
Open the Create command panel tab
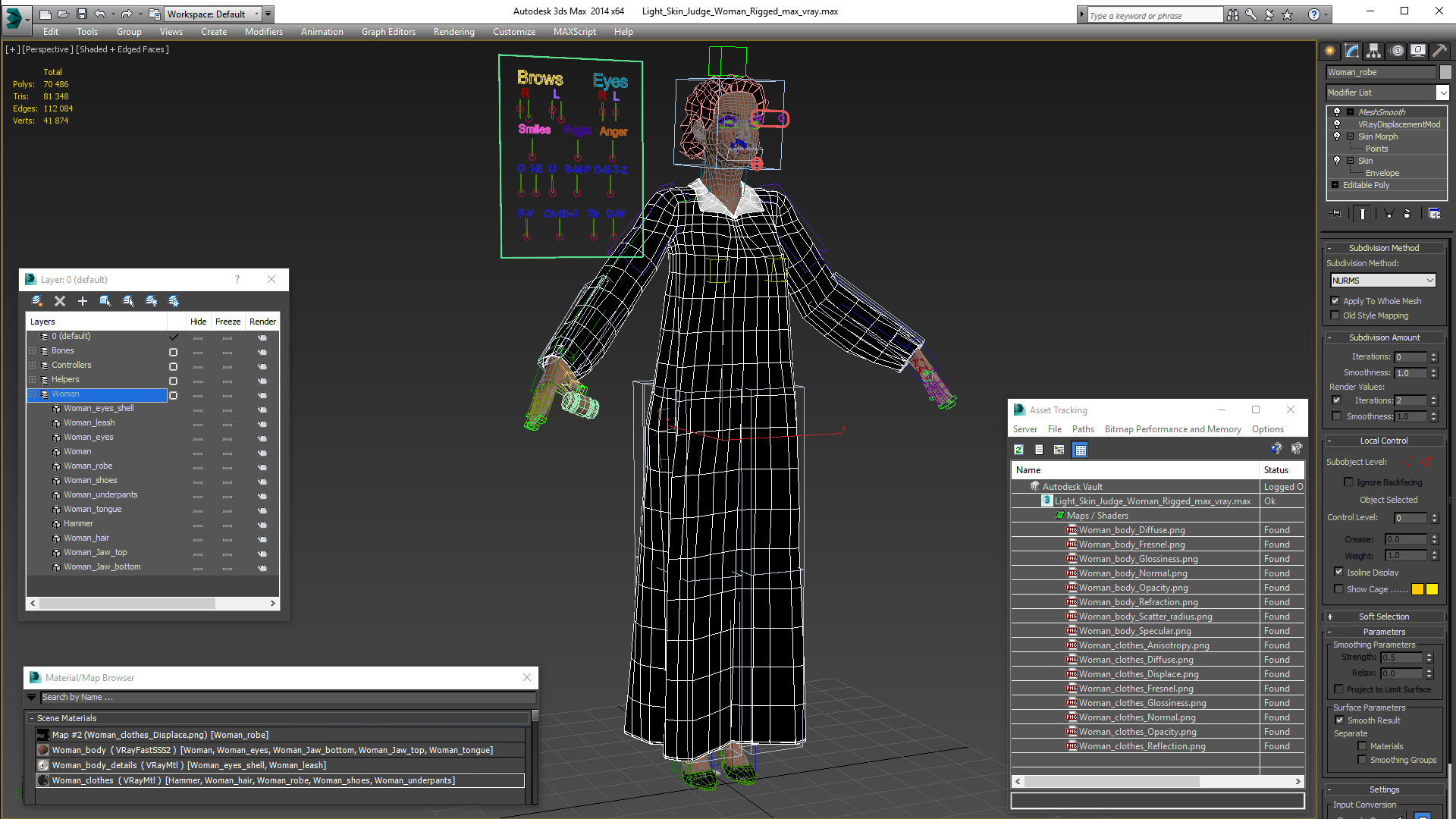(1329, 51)
